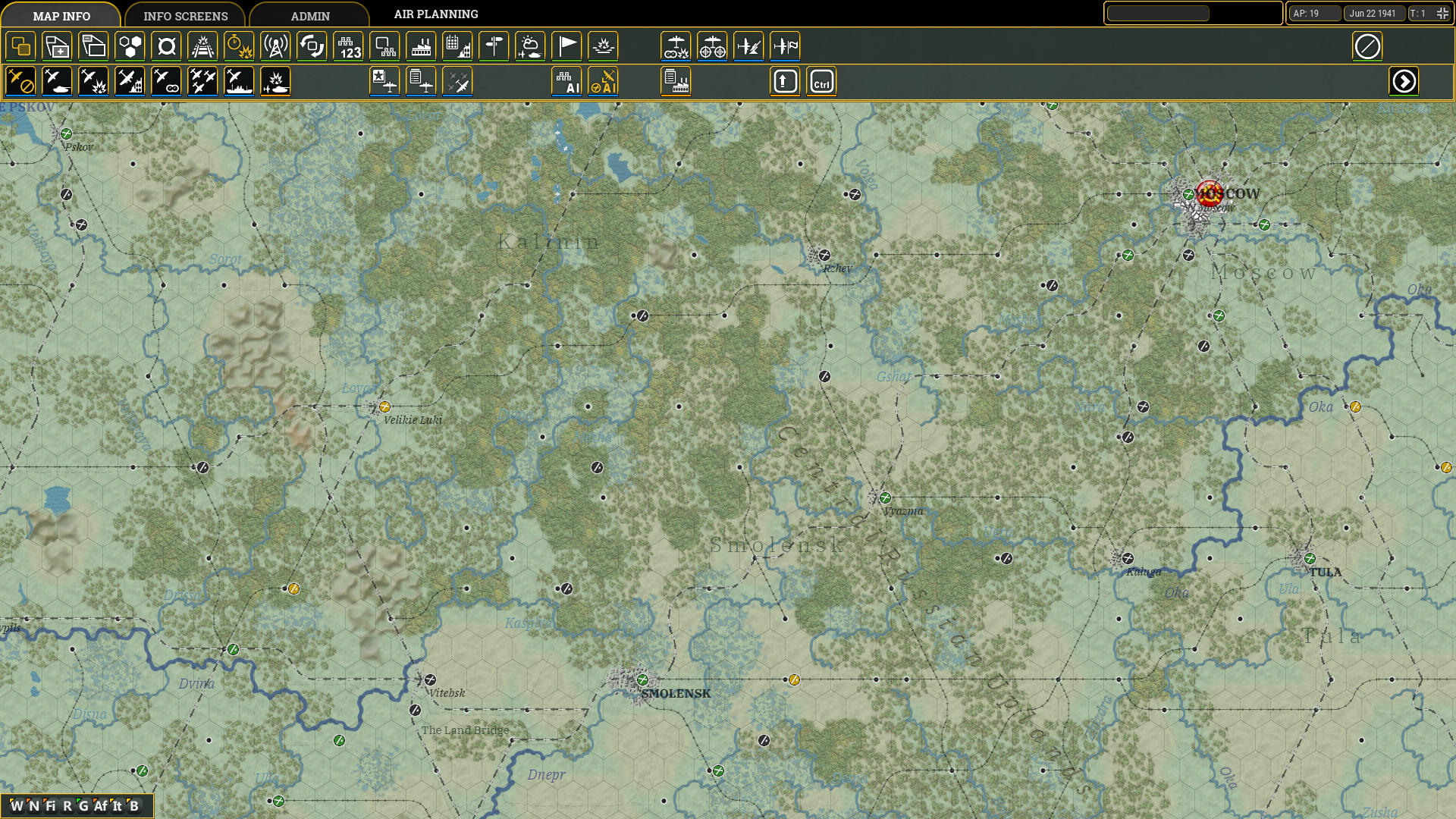Viewport: 1456px width, 819px height.
Task: Click the rotating arrows square icon
Action: pyautogui.click(x=312, y=46)
